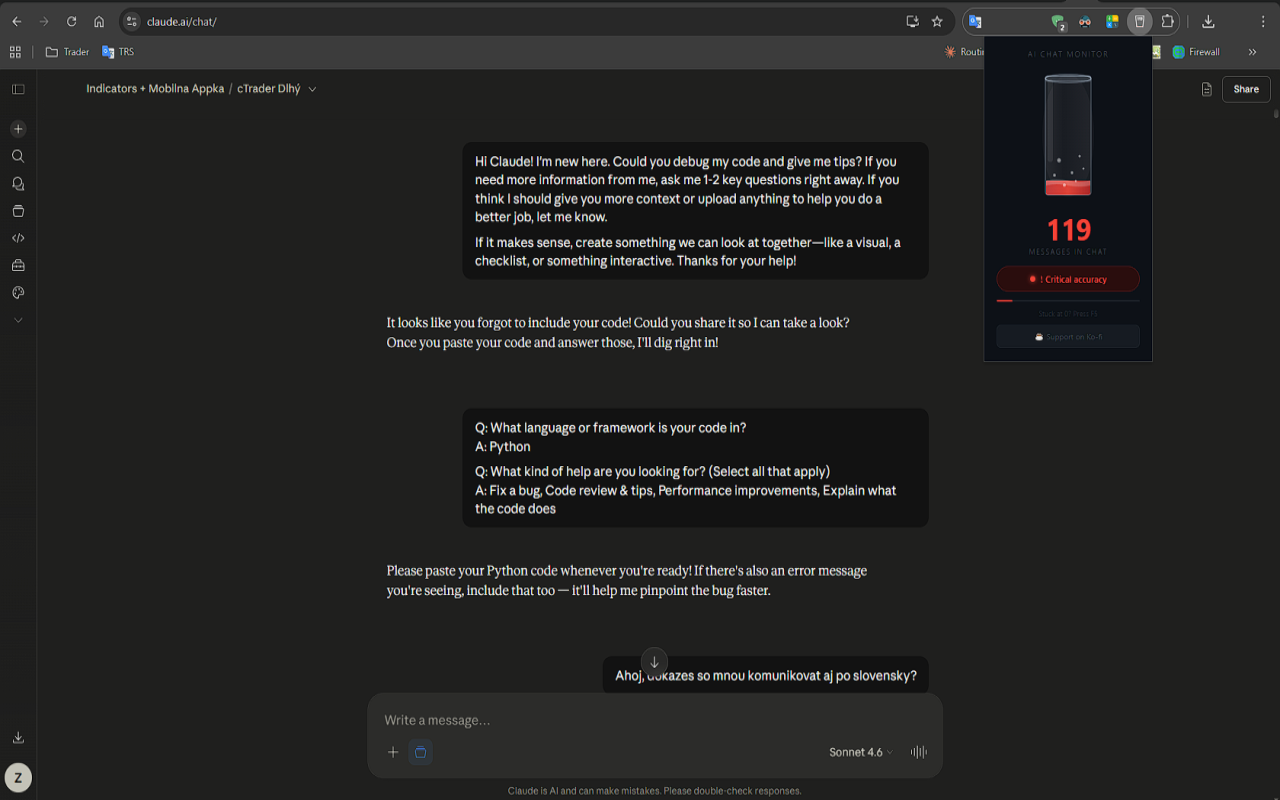
Task: Open the toolbox icon in sidebar
Action: click(18, 266)
